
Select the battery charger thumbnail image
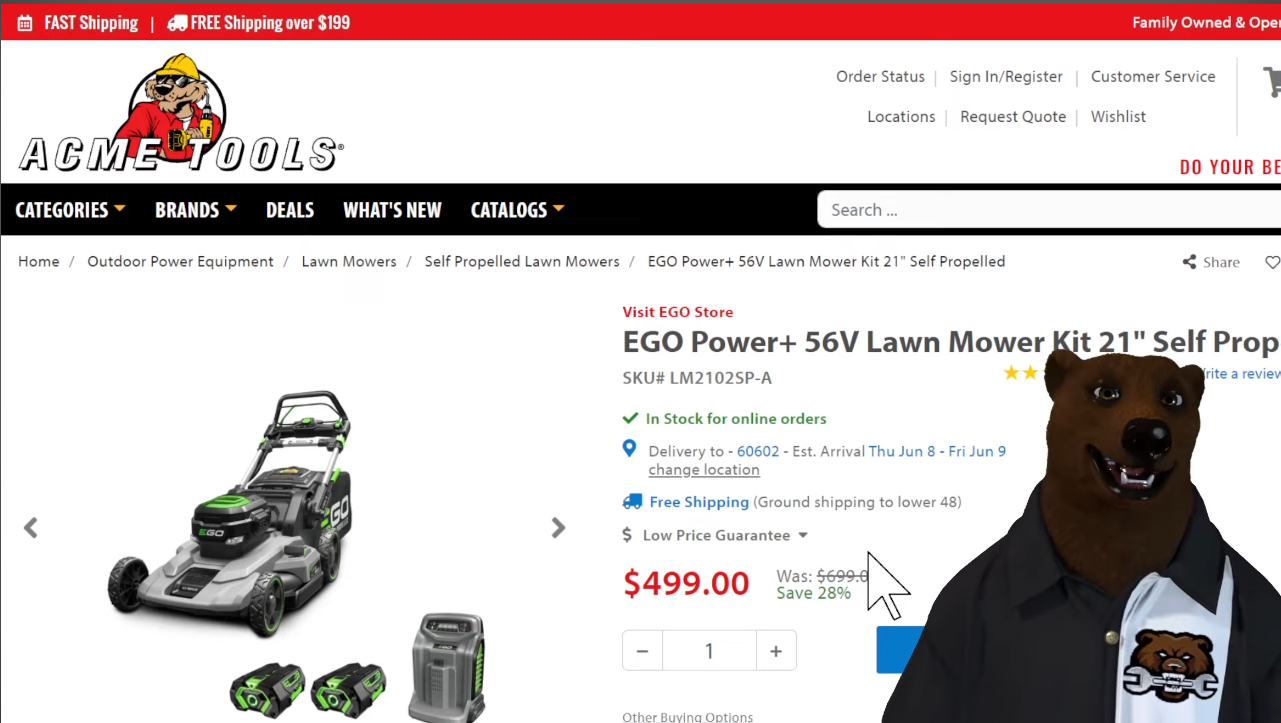tap(447, 667)
